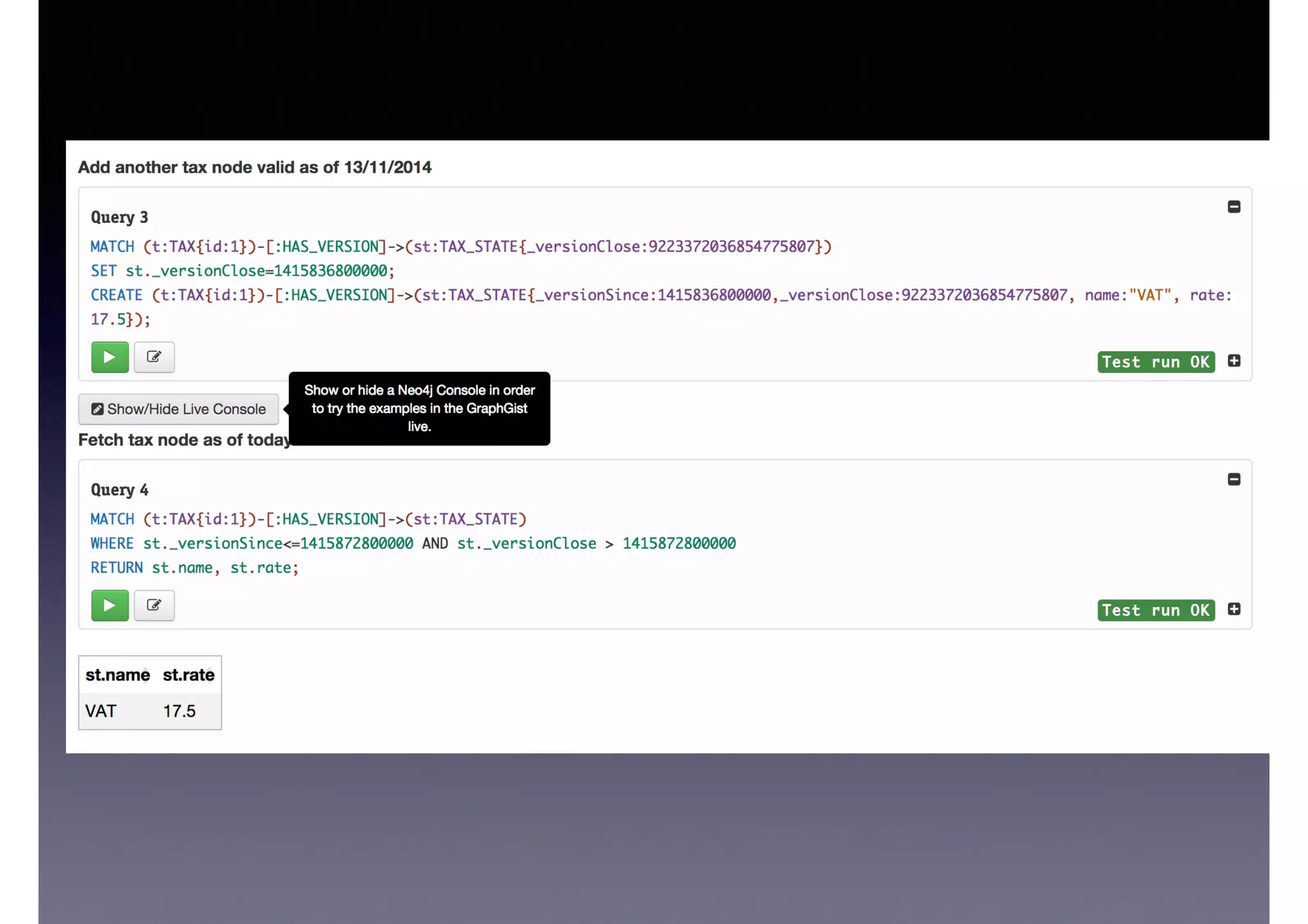Click the Query 4 WHERE clause line
This screenshot has width=1308, height=924.
413,543
